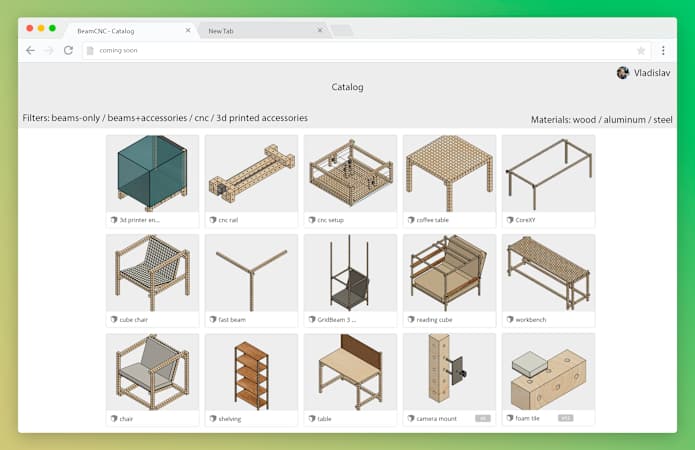Close the BeamCNC - Catalog tab
Image resolution: width=695 pixels, height=450 pixels.
pyautogui.click(x=188, y=30)
